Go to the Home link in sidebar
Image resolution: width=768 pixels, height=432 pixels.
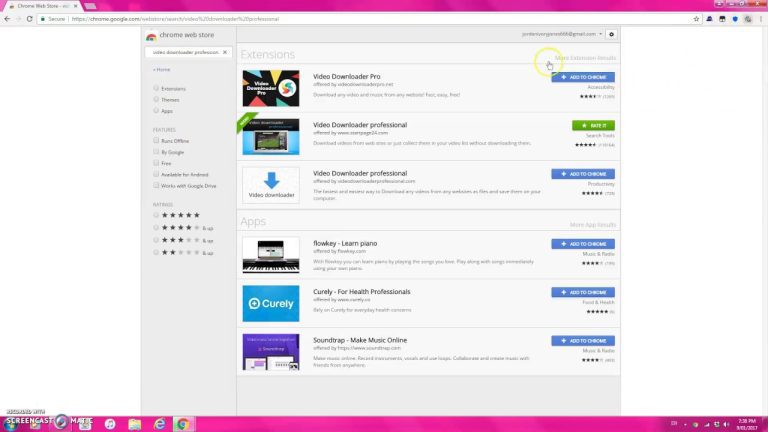[161, 70]
